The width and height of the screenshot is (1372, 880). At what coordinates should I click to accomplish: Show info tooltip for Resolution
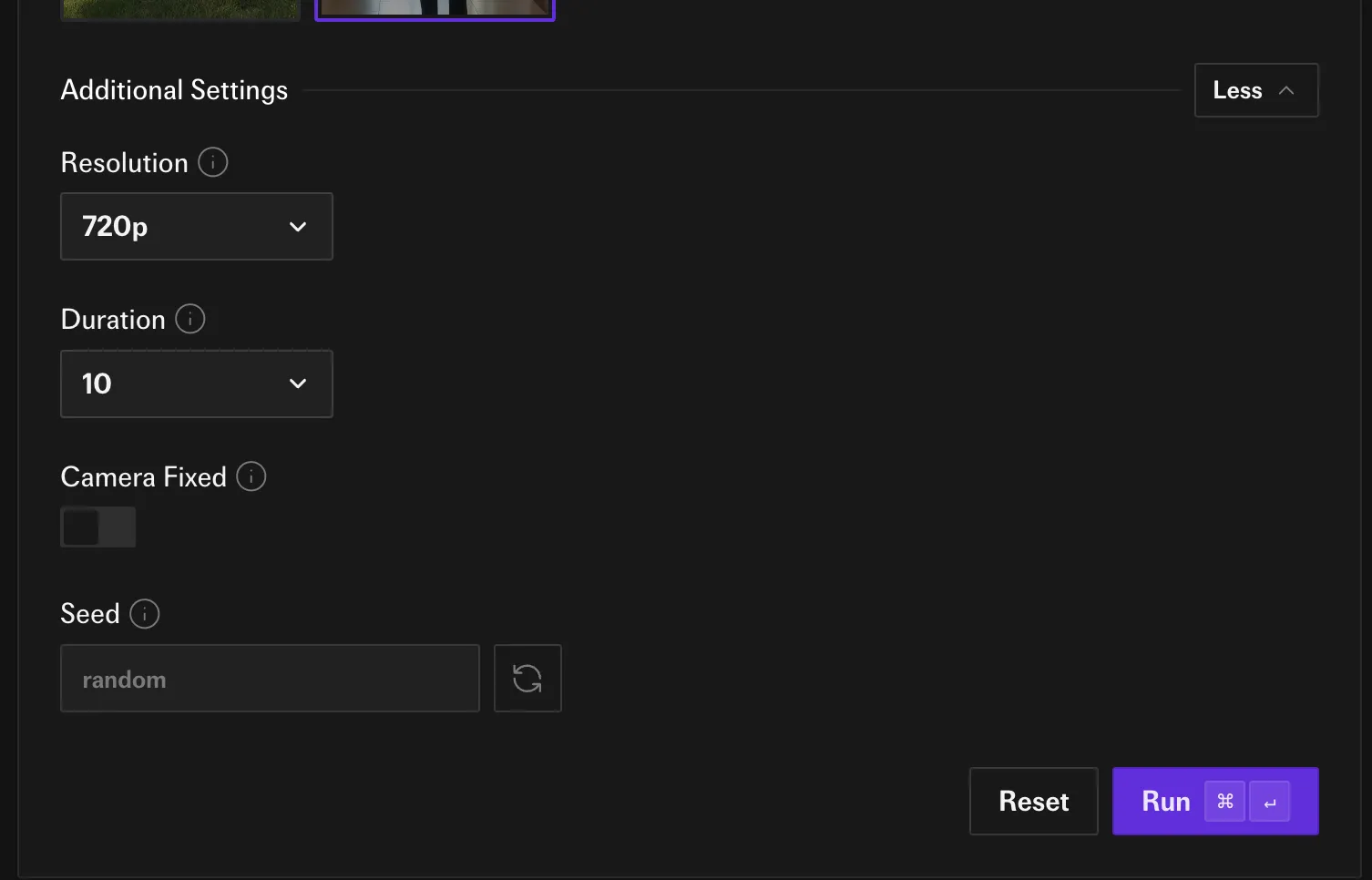[x=212, y=162]
